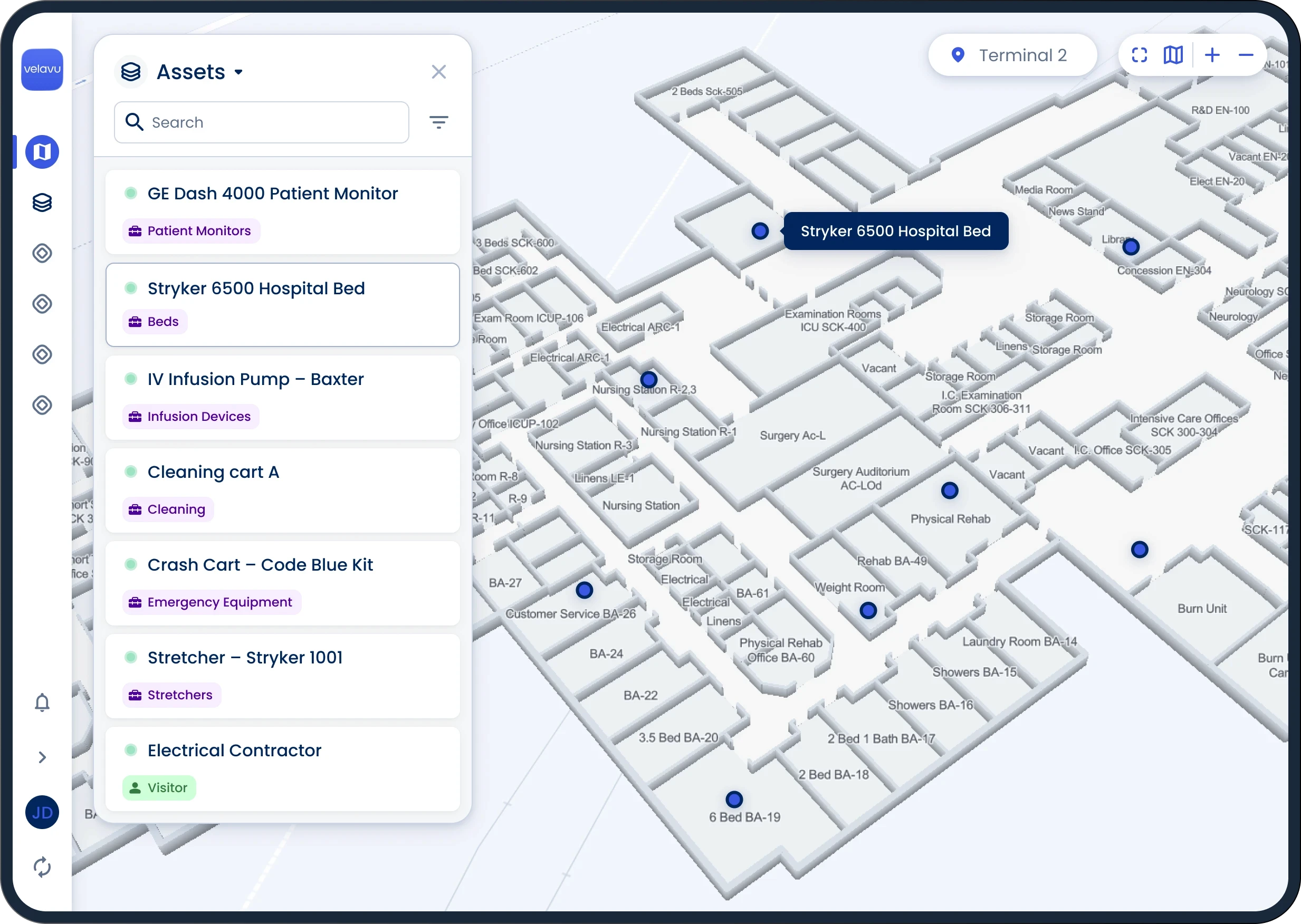Open the filter options icon

[x=439, y=122]
